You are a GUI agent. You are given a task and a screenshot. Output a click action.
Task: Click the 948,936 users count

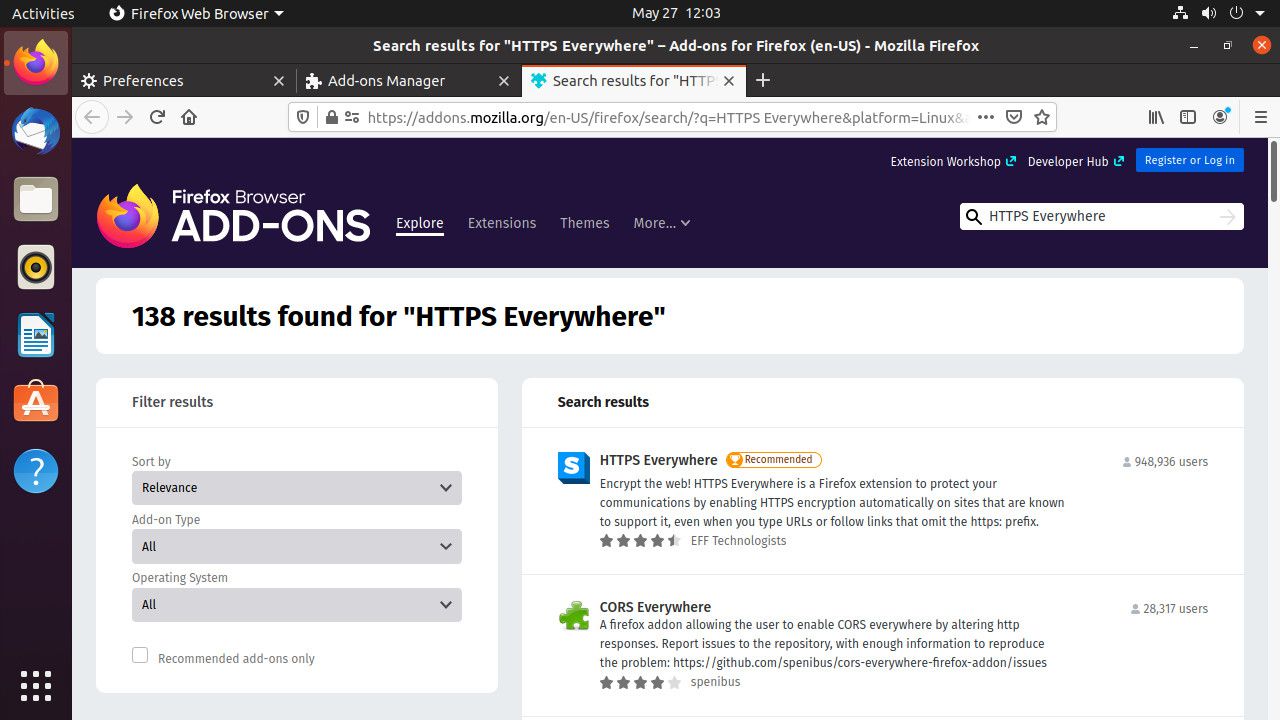coord(1165,462)
